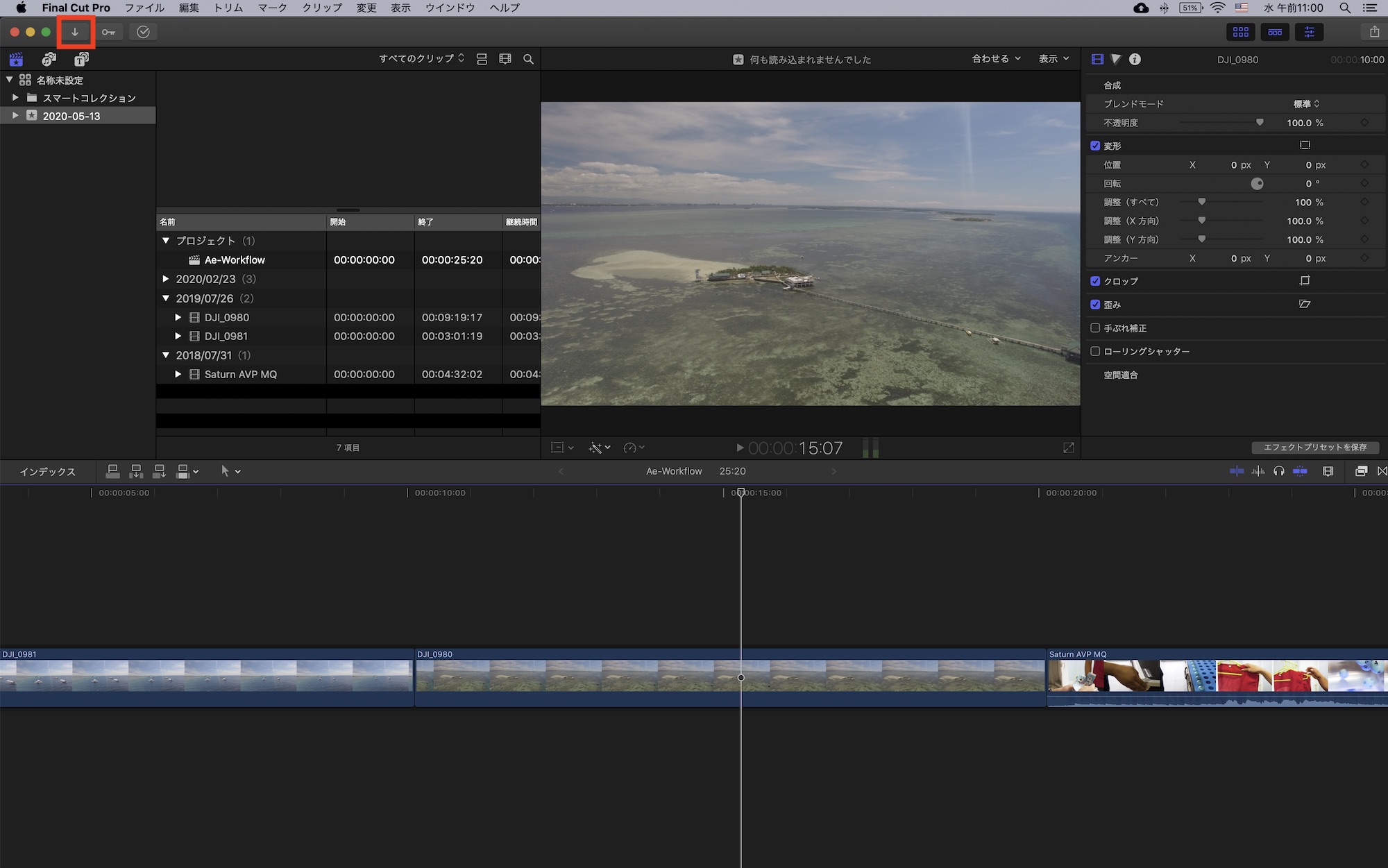
Task: Enable 手ぶれ補正 stabilization checkbox
Action: pos(1095,327)
